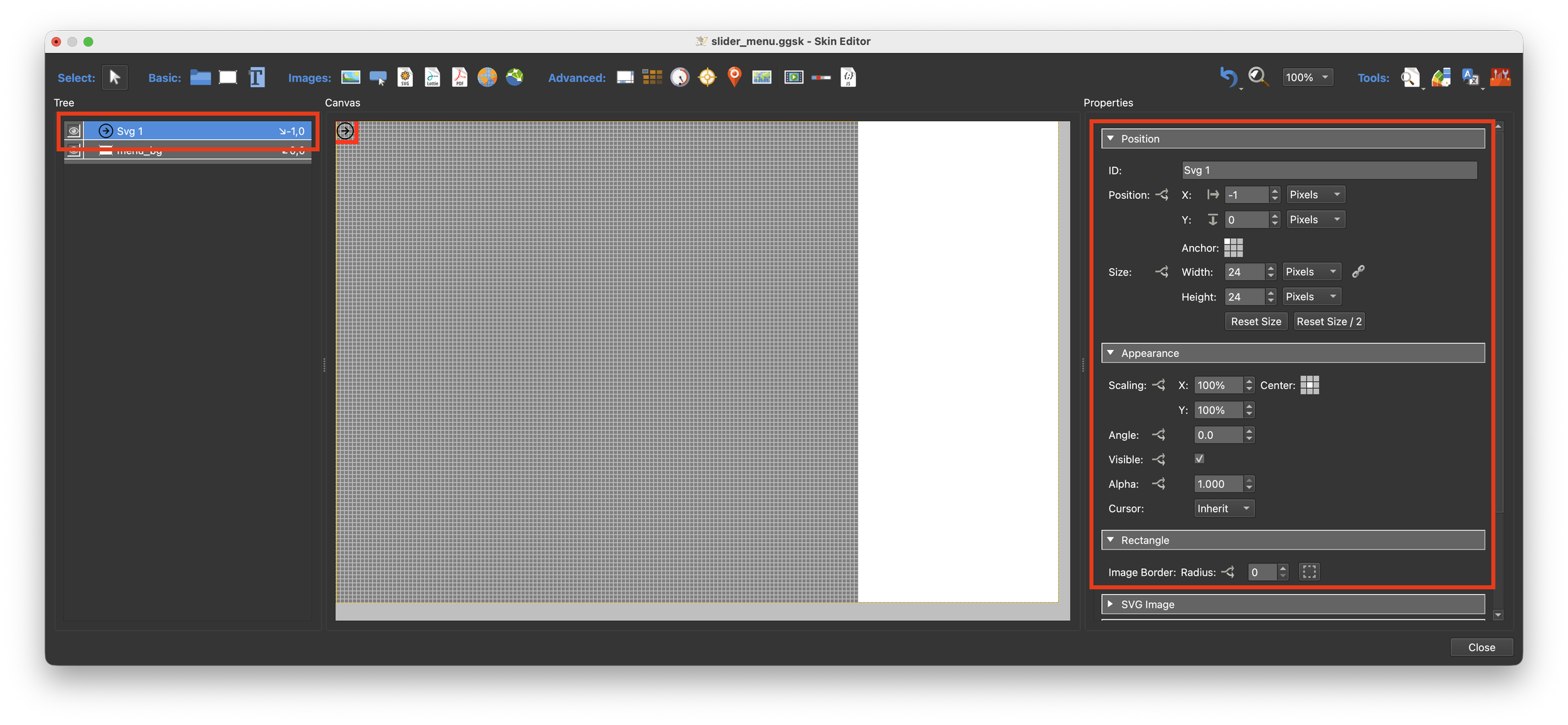Toggle the width-height aspect ratio link

click(1358, 272)
